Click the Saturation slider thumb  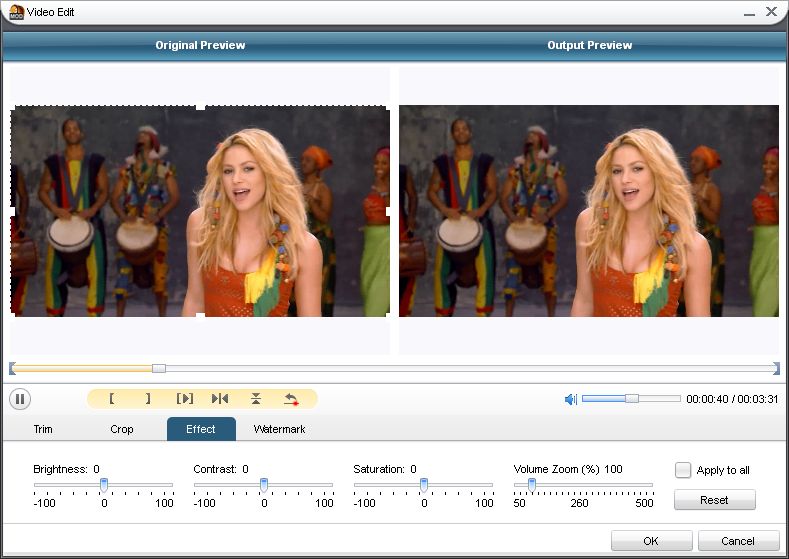(x=424, y=485)
